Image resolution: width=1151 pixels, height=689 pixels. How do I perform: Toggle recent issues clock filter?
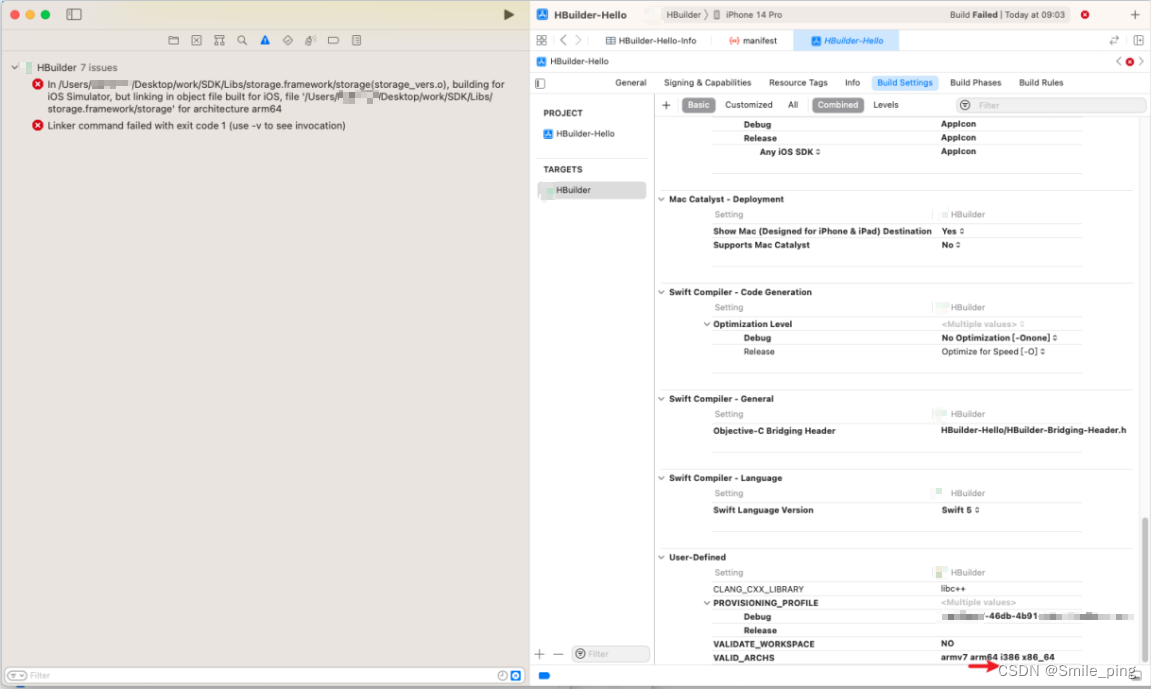[502, 676]
